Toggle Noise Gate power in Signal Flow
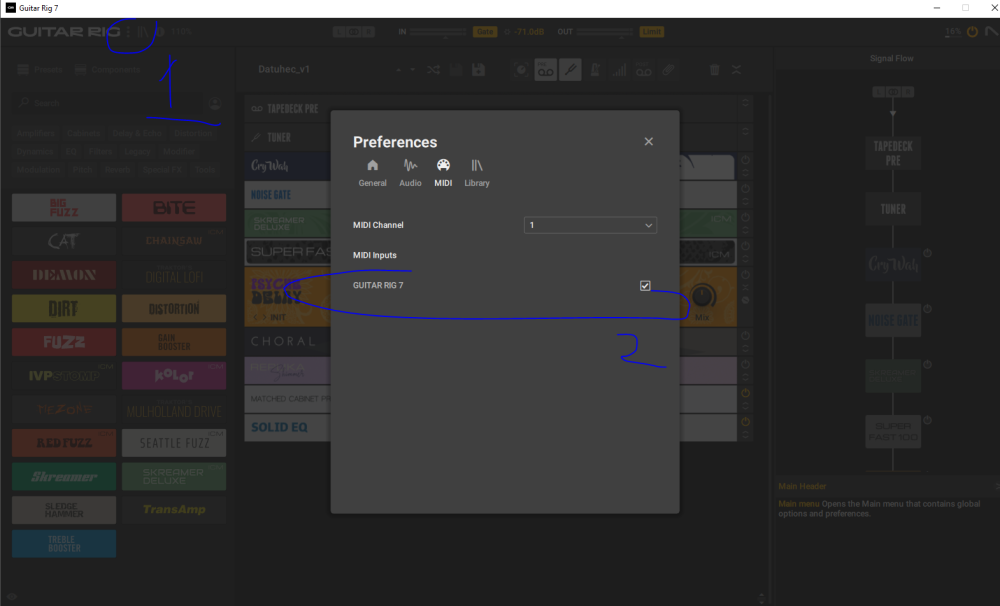The width and height of the screenshot is (1000, 606). (x=927, y=309)
